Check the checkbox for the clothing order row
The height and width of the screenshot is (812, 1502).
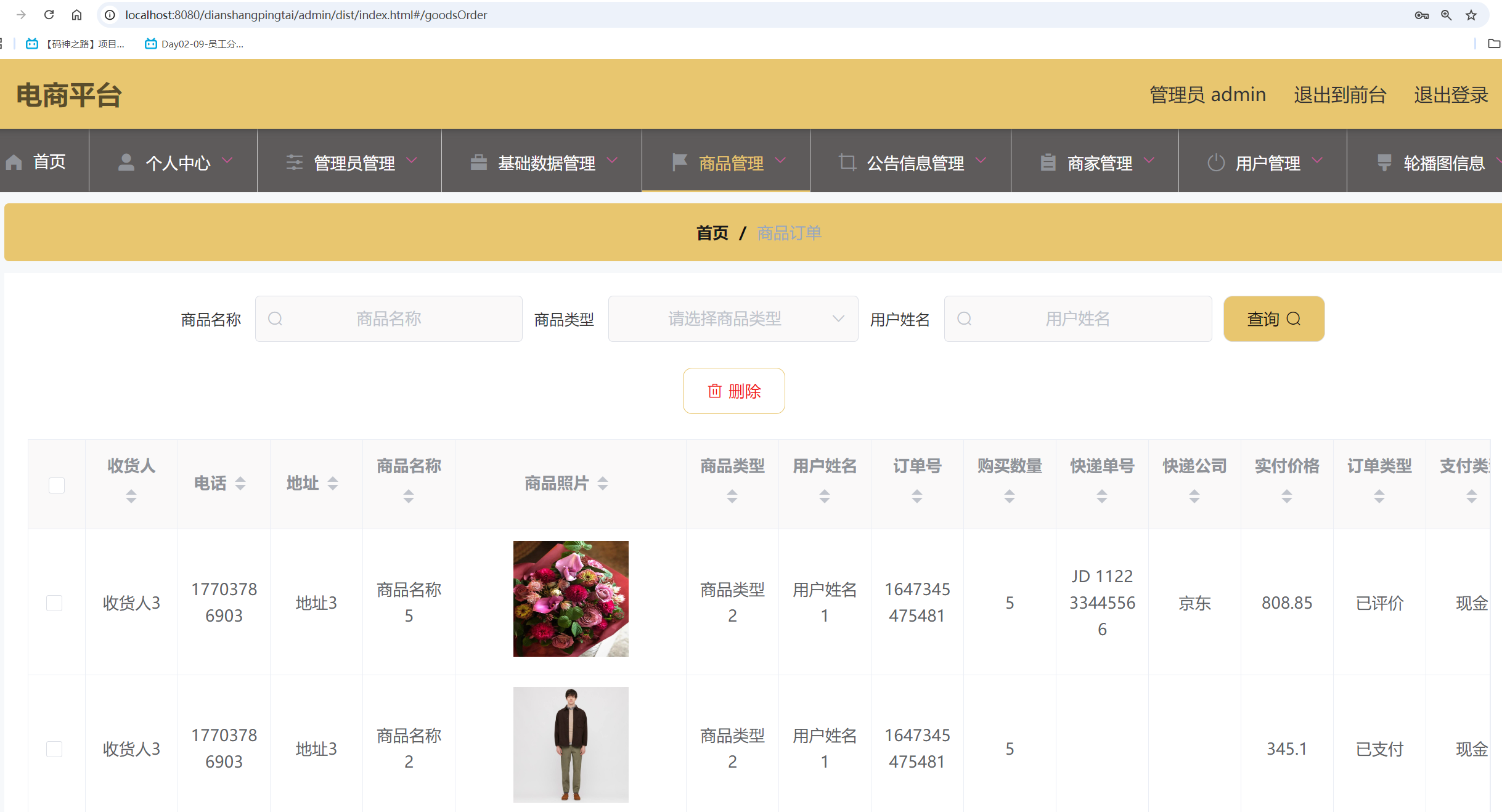pyautogui.click(x=54, y=749)
